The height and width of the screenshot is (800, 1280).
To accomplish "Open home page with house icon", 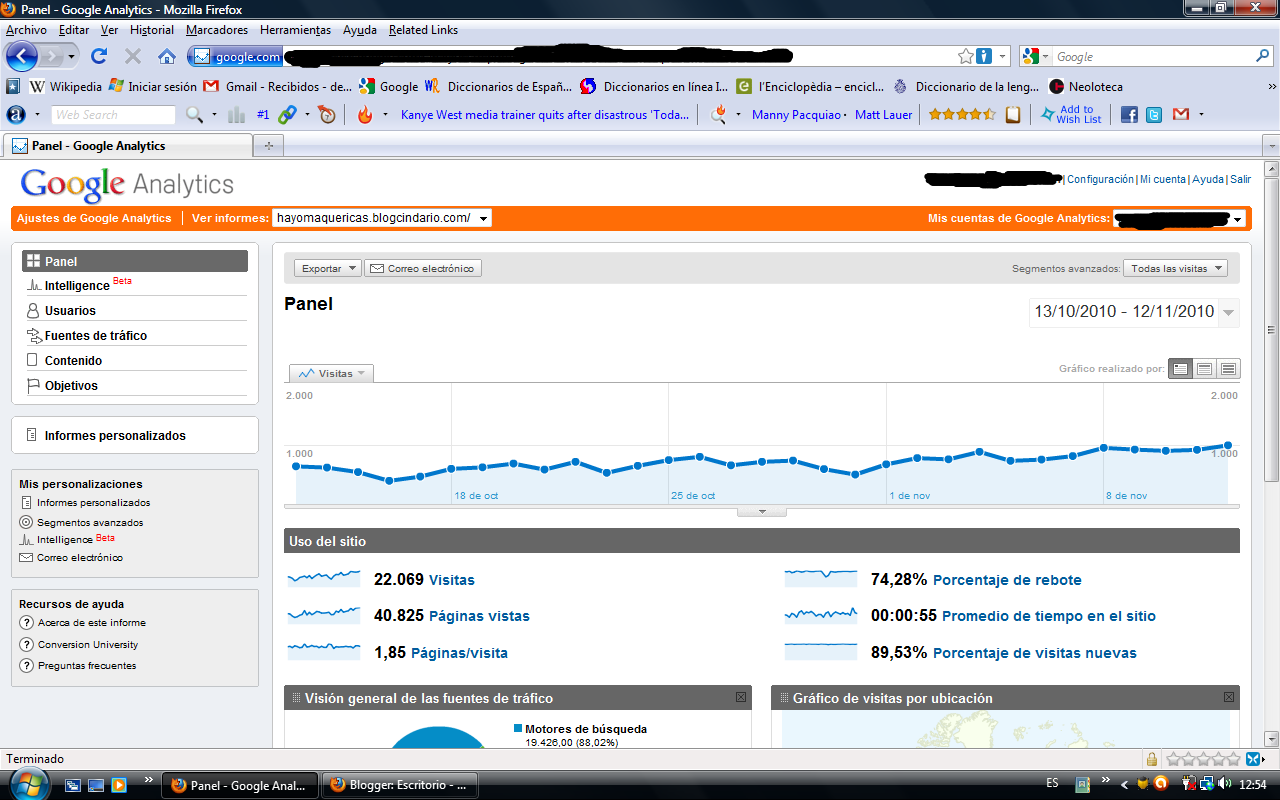I will click(167, 56).
